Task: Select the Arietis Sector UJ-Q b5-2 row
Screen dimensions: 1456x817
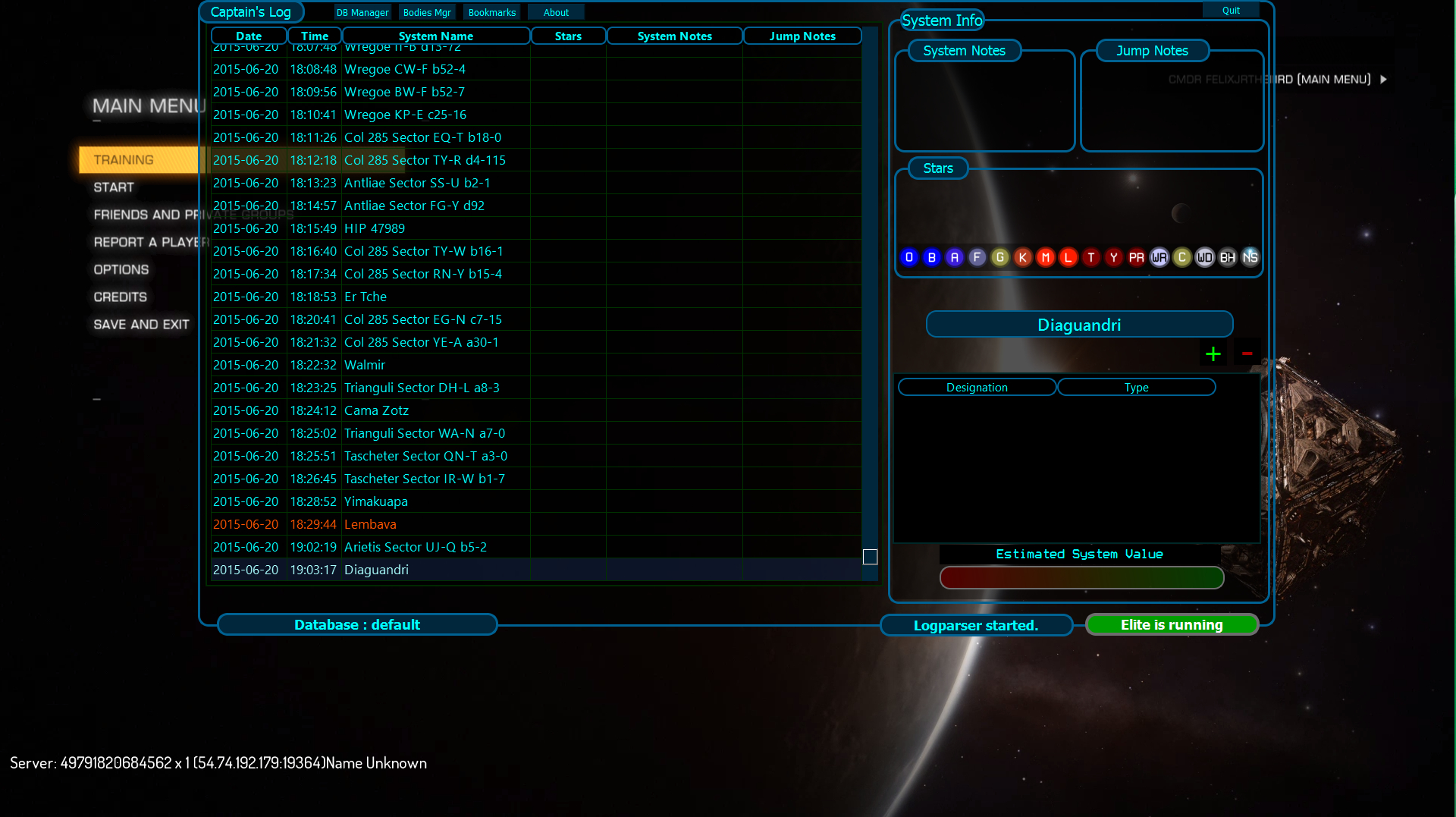Action: [x=536, y=547]
